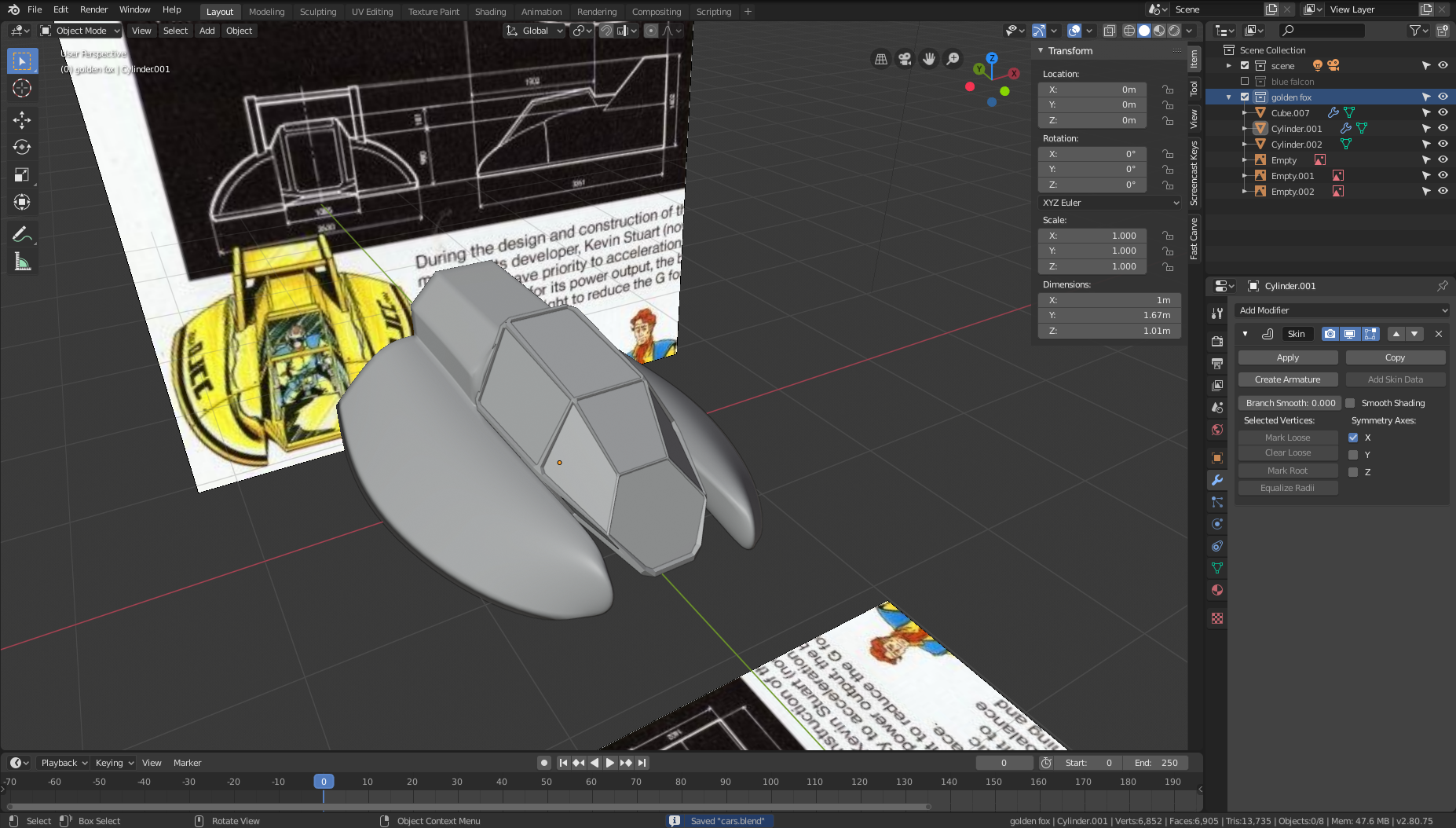The width and height of the screenshot is (1456, 828).
Task: Jump to the end frame
Action: (x=642, y=763)
